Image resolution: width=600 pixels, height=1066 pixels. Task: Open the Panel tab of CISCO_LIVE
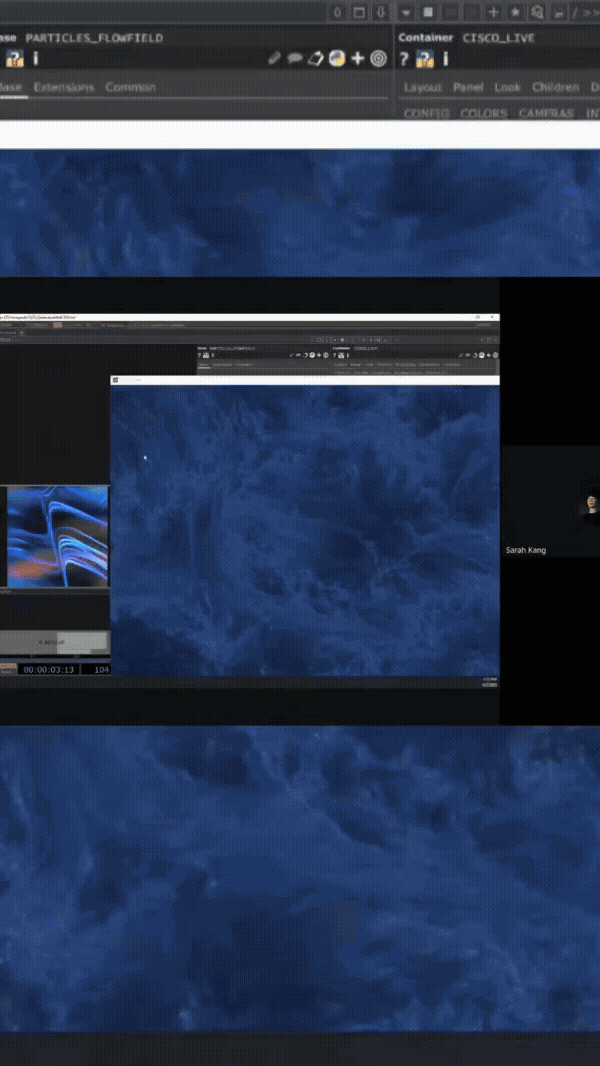[468, 88]
